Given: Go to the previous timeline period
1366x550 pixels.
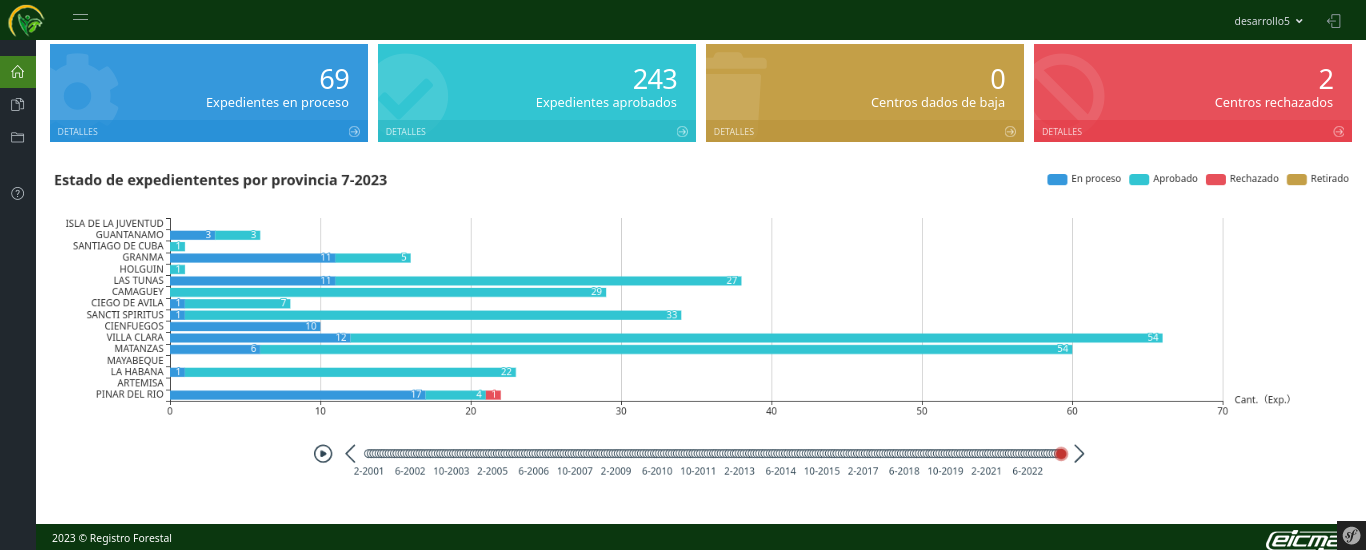Looking at the screenshot, I should click(x=350, y=453).
